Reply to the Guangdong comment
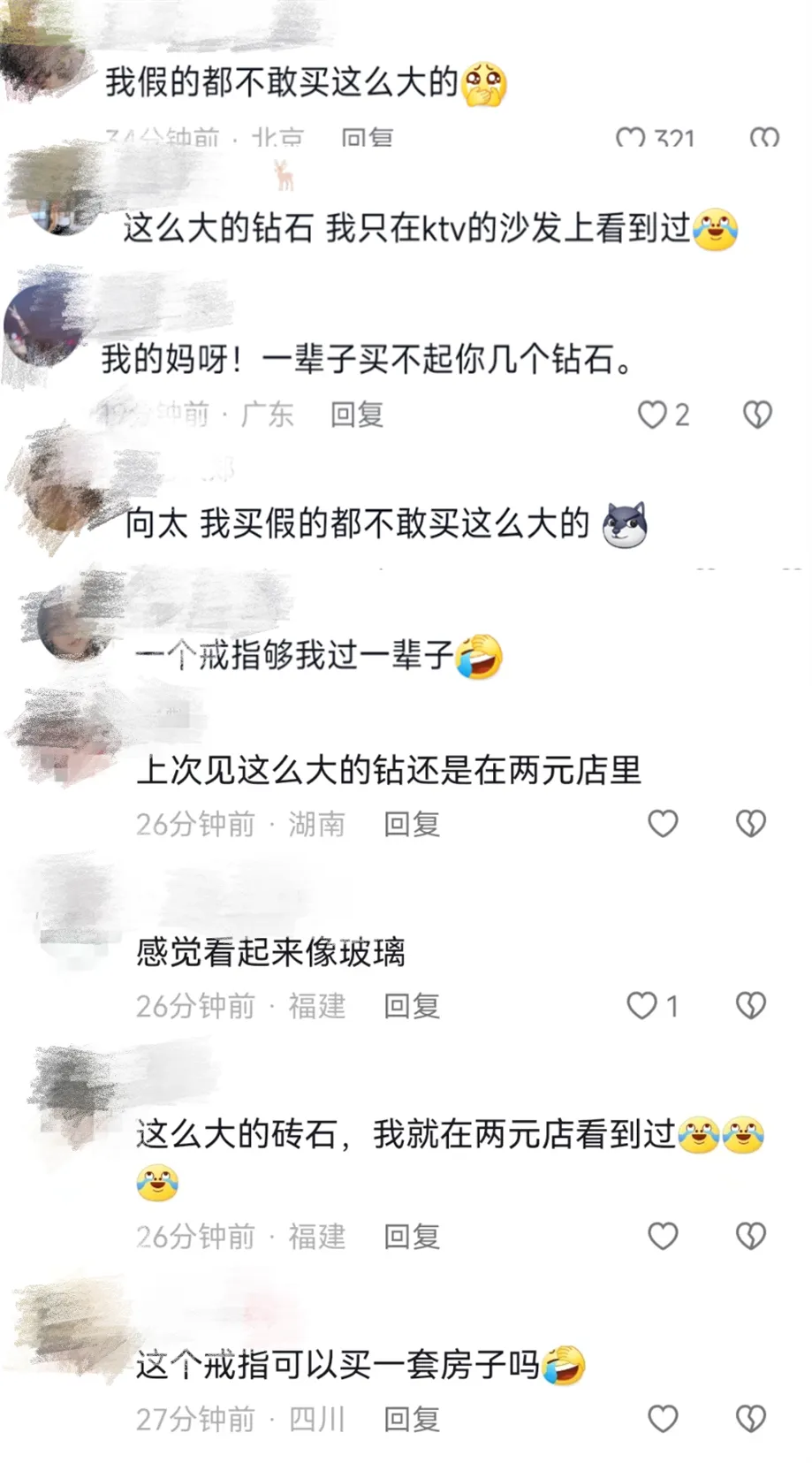 [x=356, y=415]
